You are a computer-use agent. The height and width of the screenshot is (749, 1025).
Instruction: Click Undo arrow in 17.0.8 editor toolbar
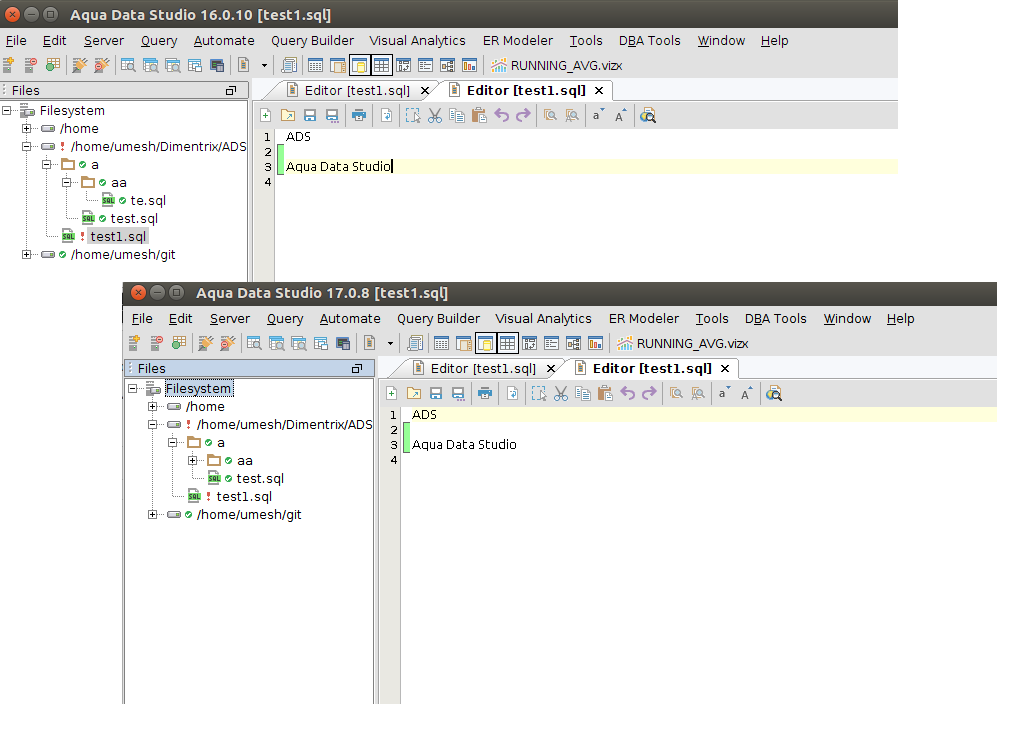click(628, 393)
